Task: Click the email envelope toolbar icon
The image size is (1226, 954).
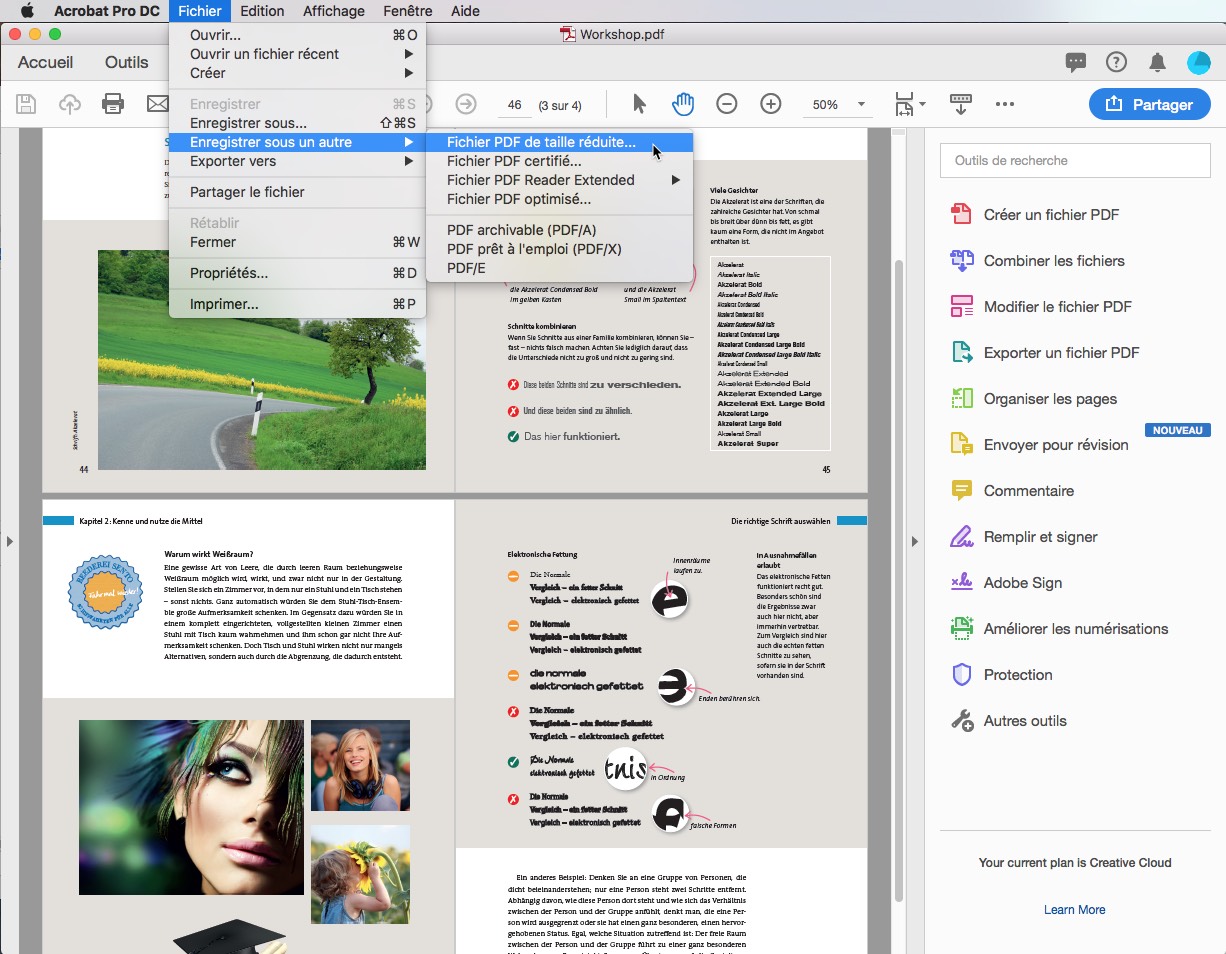Action: [x=157, y=104]
